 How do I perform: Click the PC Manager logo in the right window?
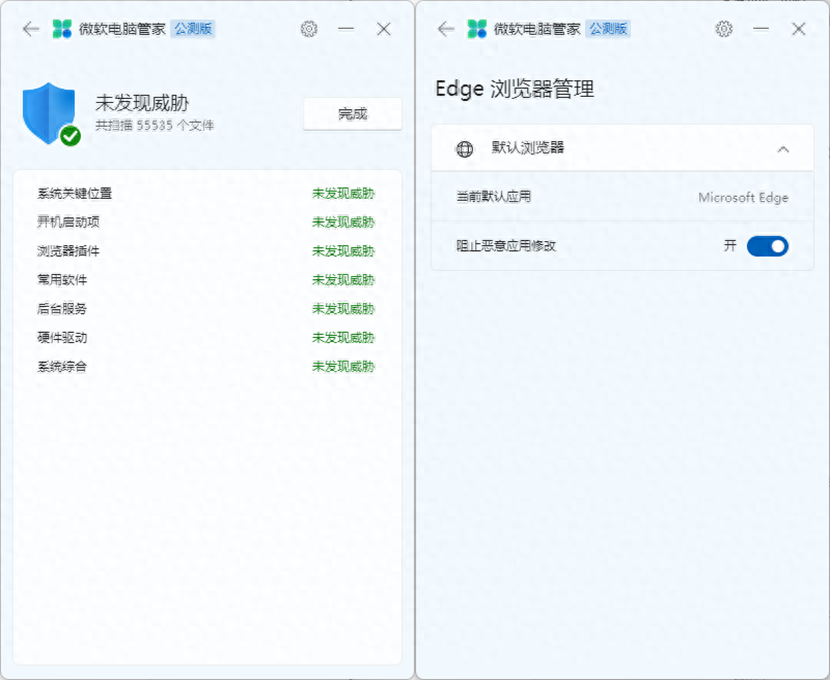477,28
